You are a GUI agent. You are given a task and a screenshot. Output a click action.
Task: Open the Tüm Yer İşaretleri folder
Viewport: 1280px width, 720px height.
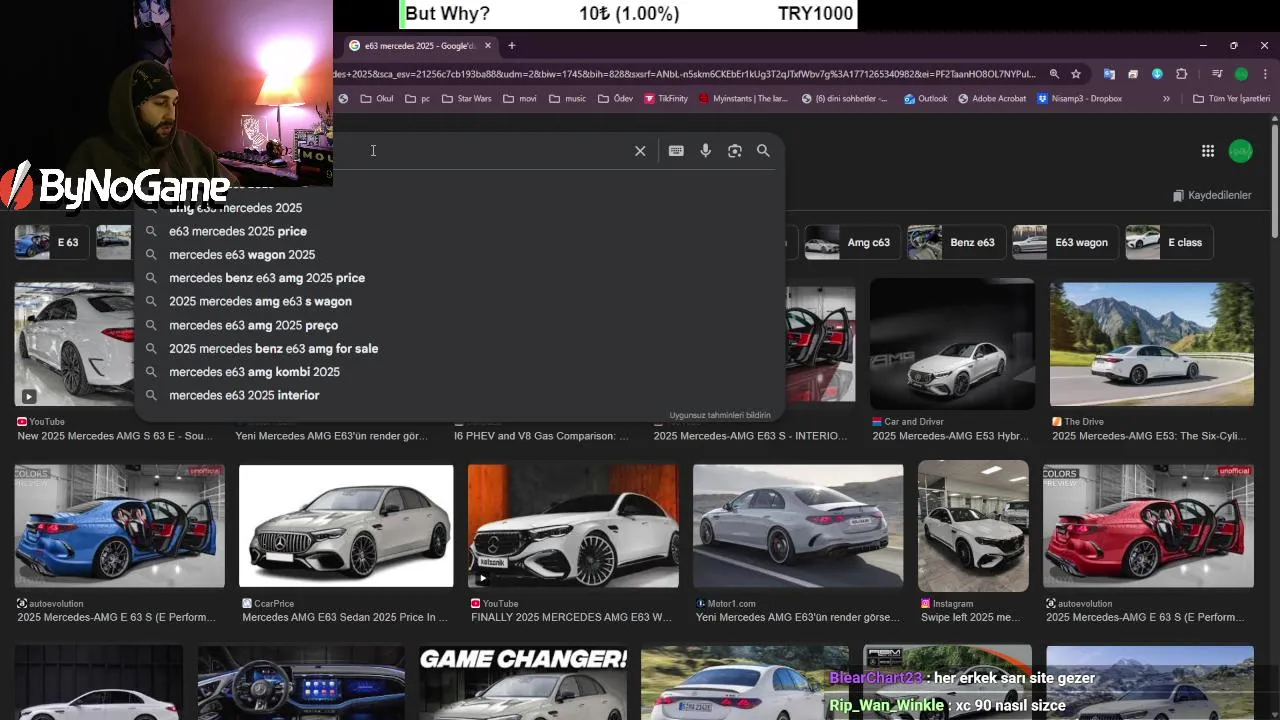1231,99
